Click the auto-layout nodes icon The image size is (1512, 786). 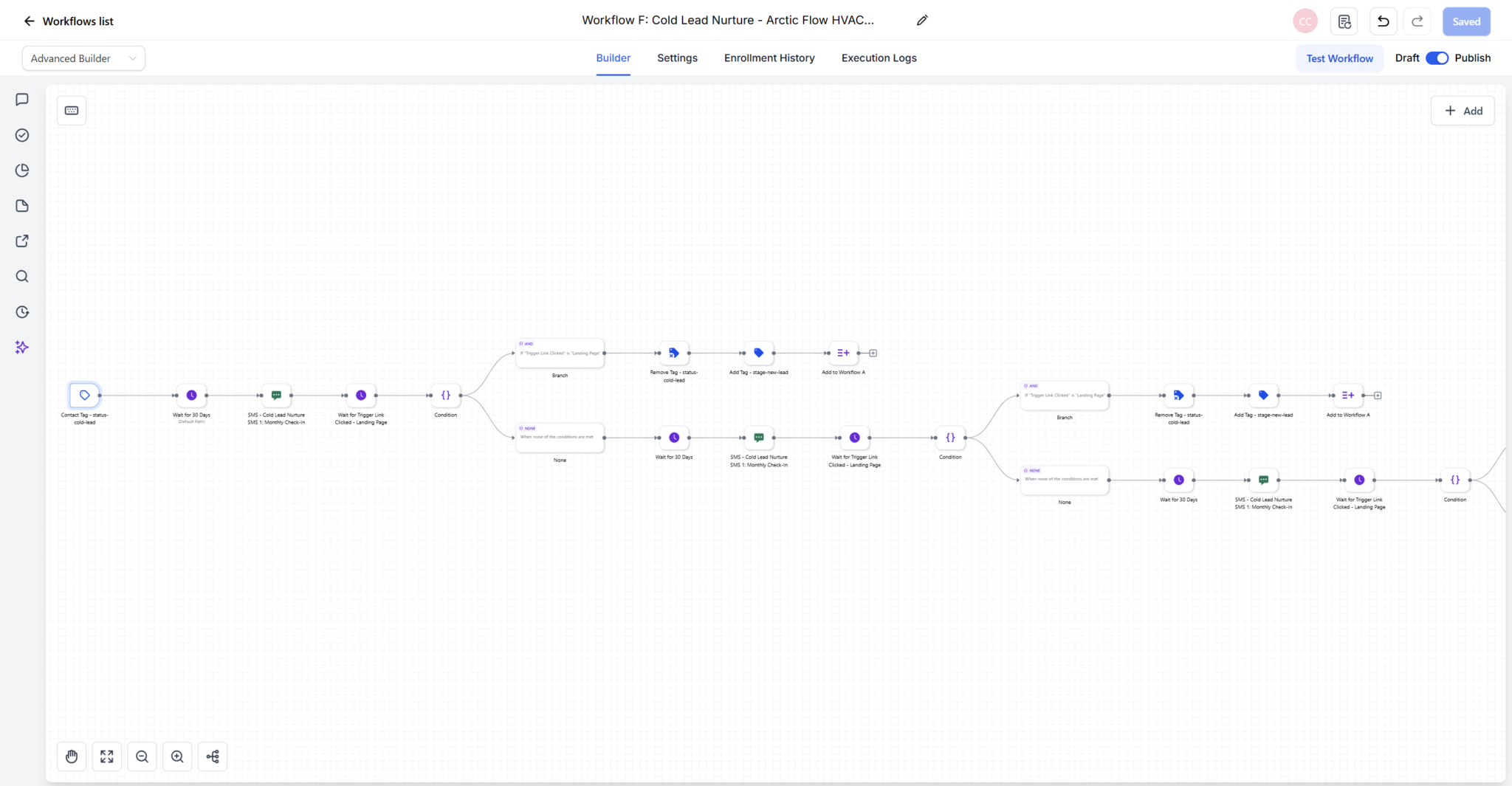tap(213, 756)
